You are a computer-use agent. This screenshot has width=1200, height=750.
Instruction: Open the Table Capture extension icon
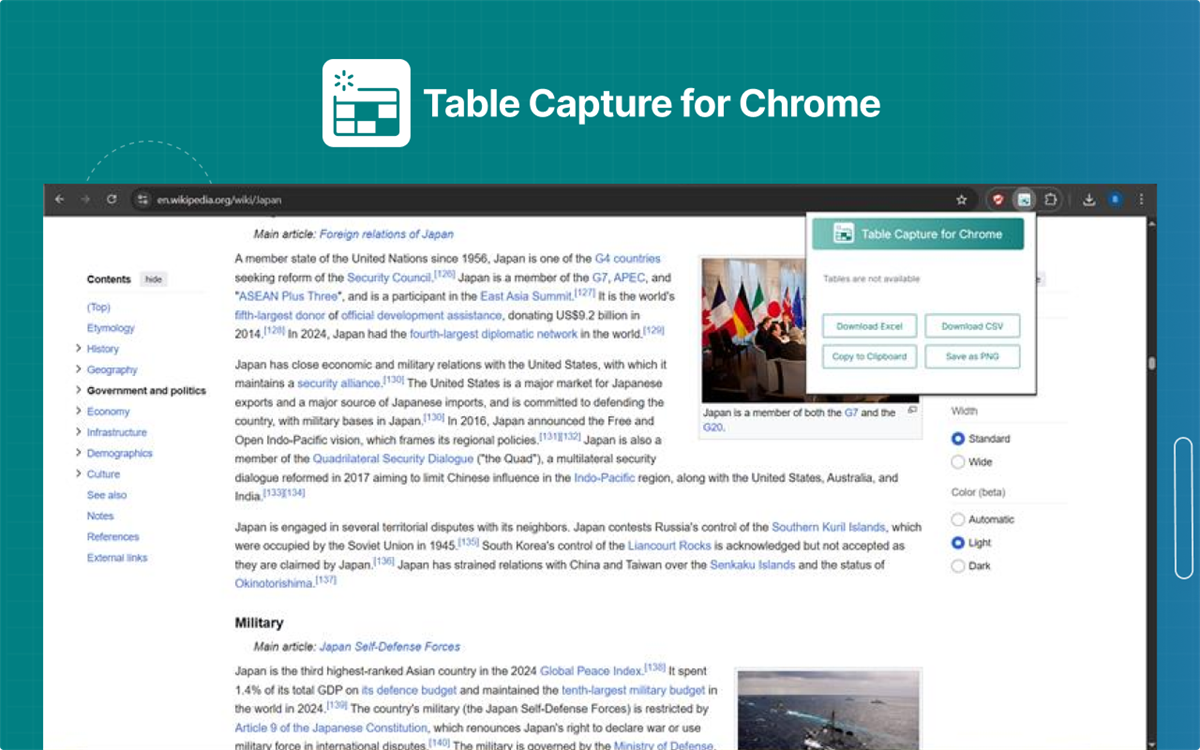[x=1024, y=199]
